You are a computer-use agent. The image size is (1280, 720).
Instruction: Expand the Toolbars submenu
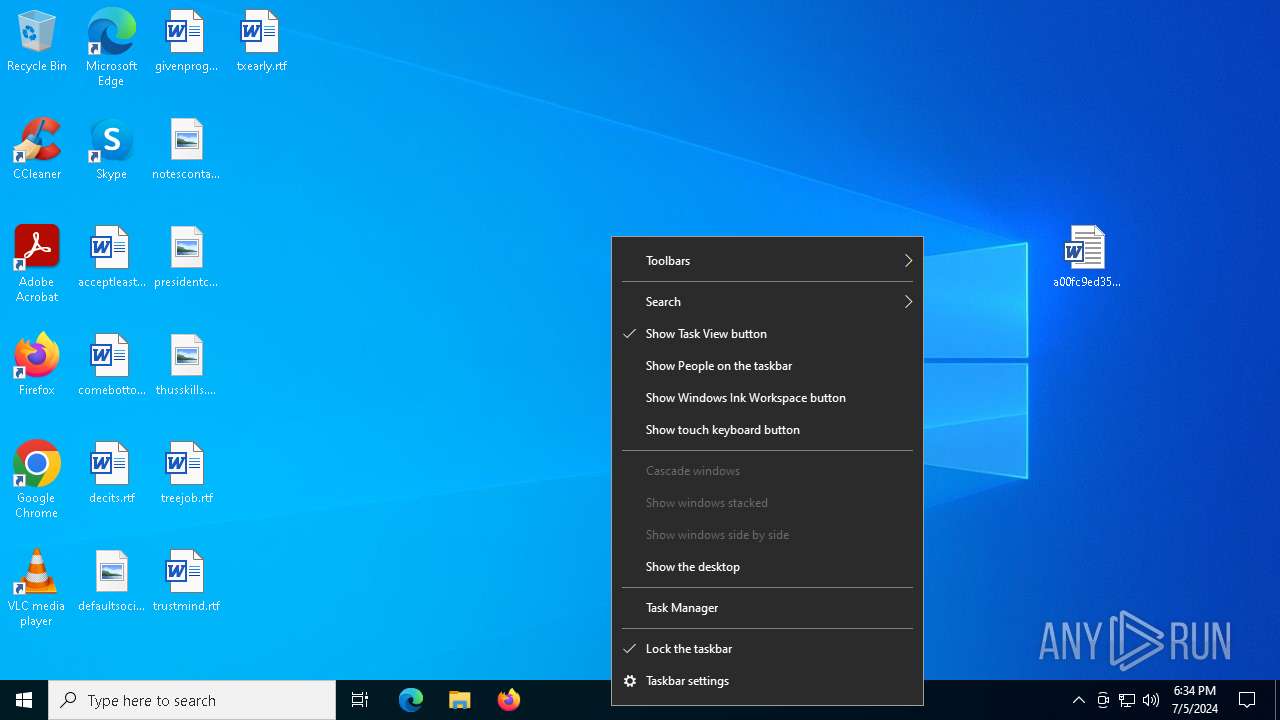(767, 261)
